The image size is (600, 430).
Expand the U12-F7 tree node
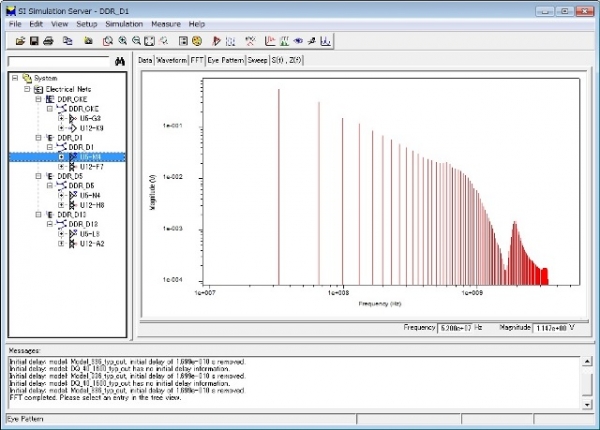[61, 166]
